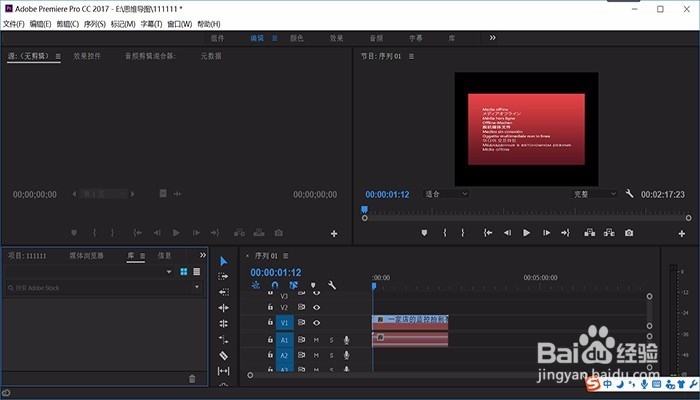This screenshot has height=400, width=700.
Task: Open Source panel menu
Action: point(58,56)
